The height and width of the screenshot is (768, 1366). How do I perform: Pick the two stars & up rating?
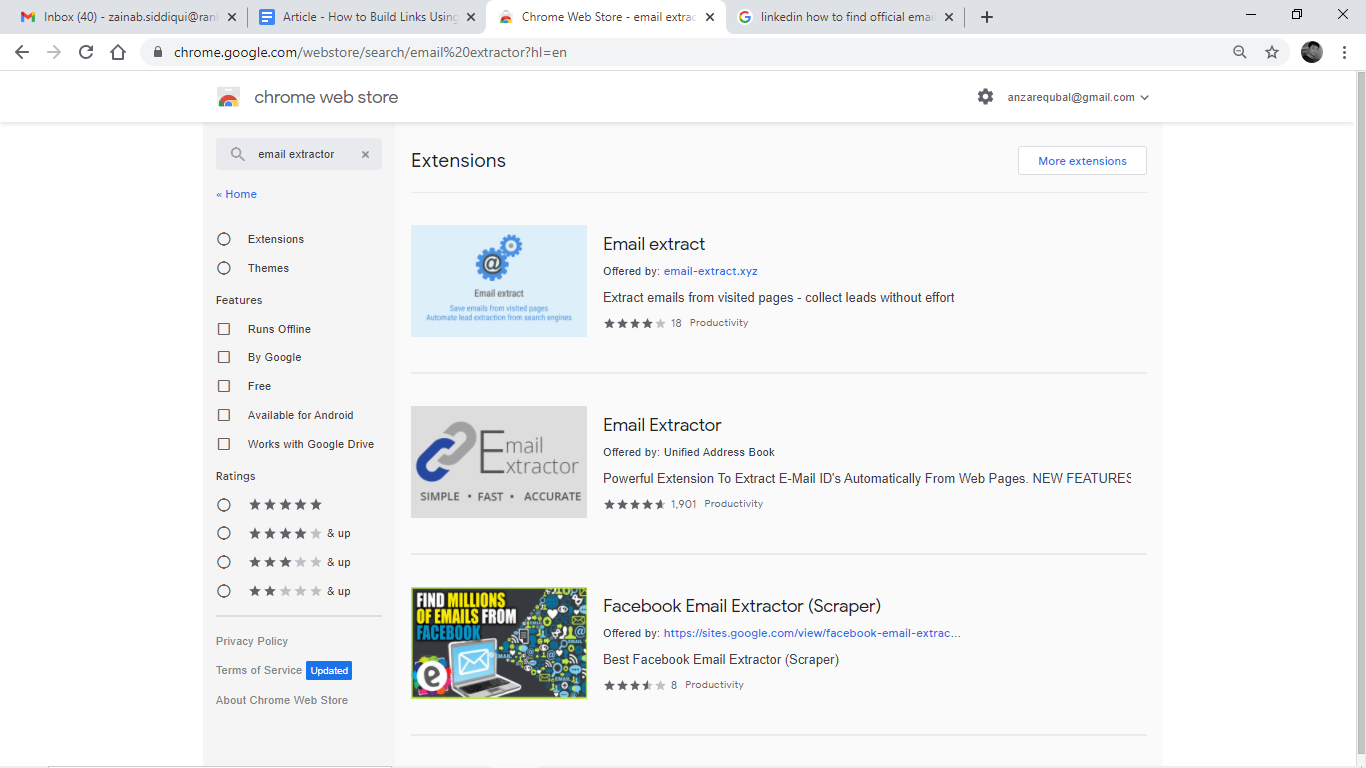[x=224, y=591]
